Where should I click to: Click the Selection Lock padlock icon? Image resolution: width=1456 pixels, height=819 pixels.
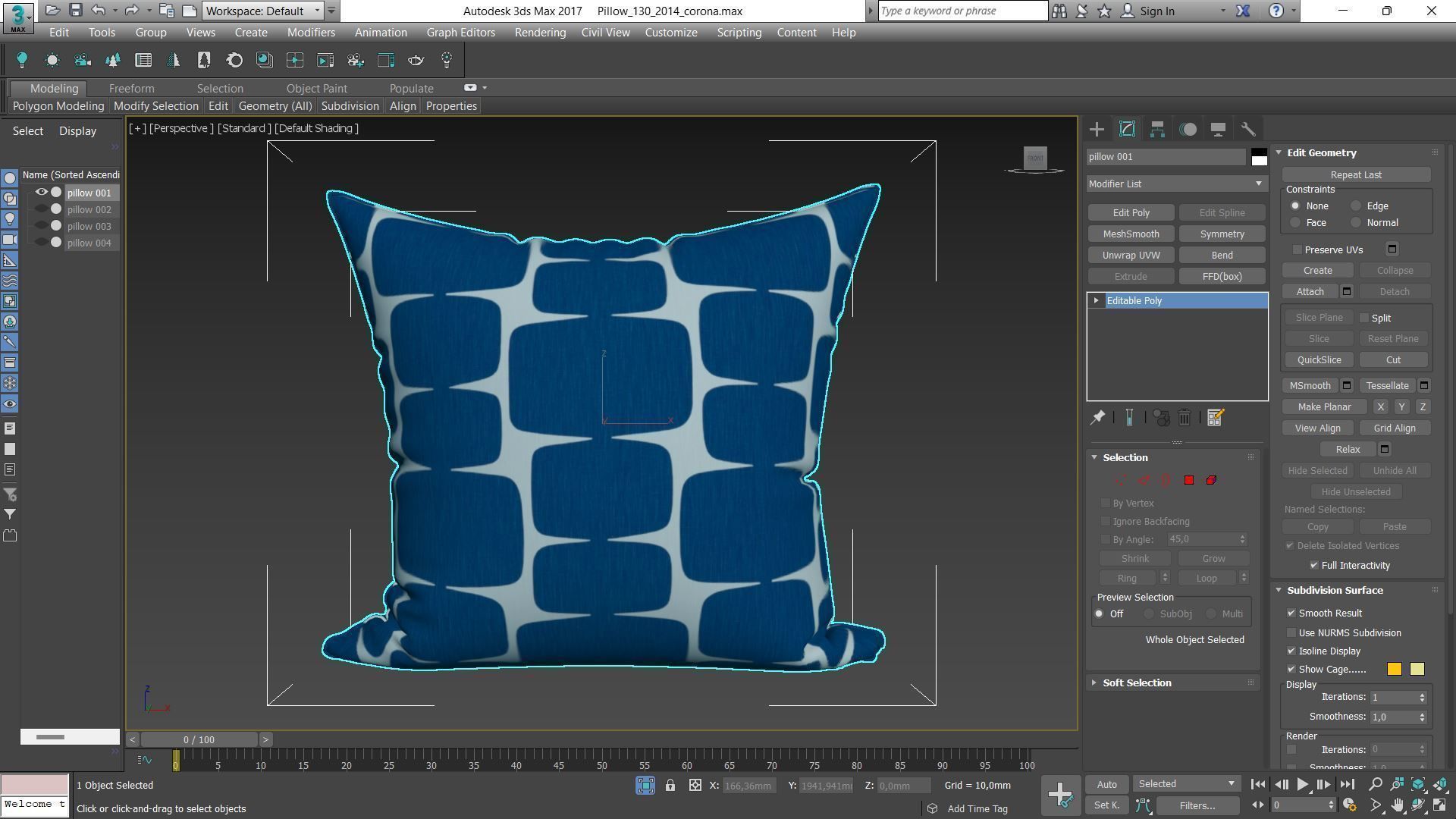click(670, 786)
